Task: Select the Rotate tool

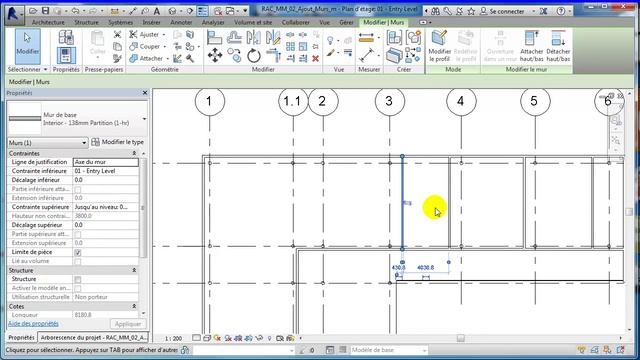Action: (x=253, y=55)
